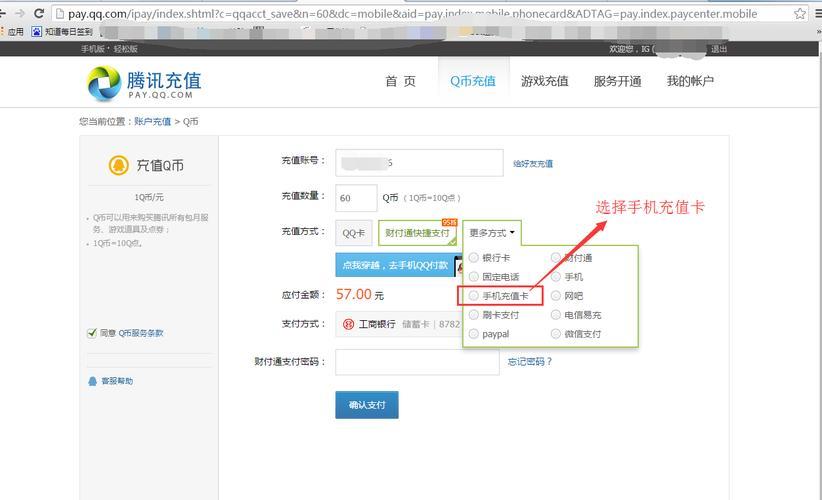Open the Q币服务条款 link
The image size is (822, 500).
(x=140, y=333)
